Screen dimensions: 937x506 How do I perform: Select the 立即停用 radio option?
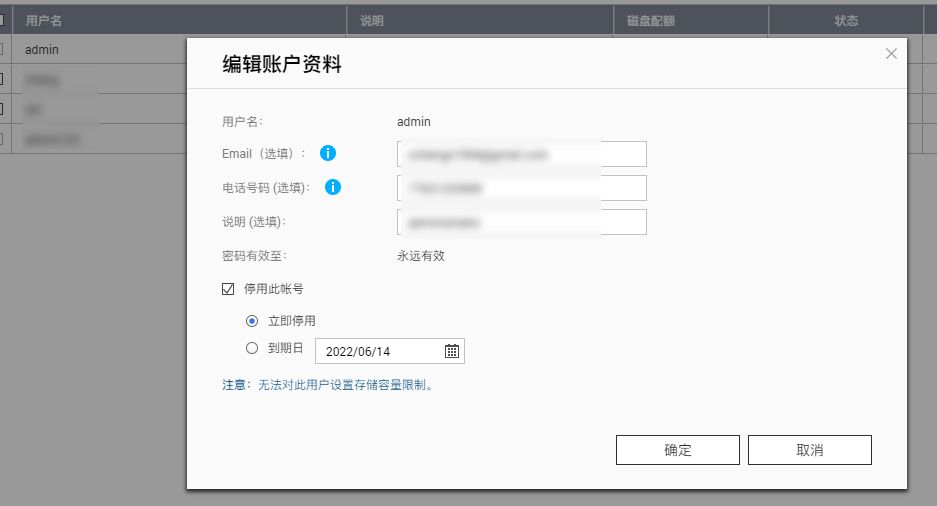(x=252, y=321)
